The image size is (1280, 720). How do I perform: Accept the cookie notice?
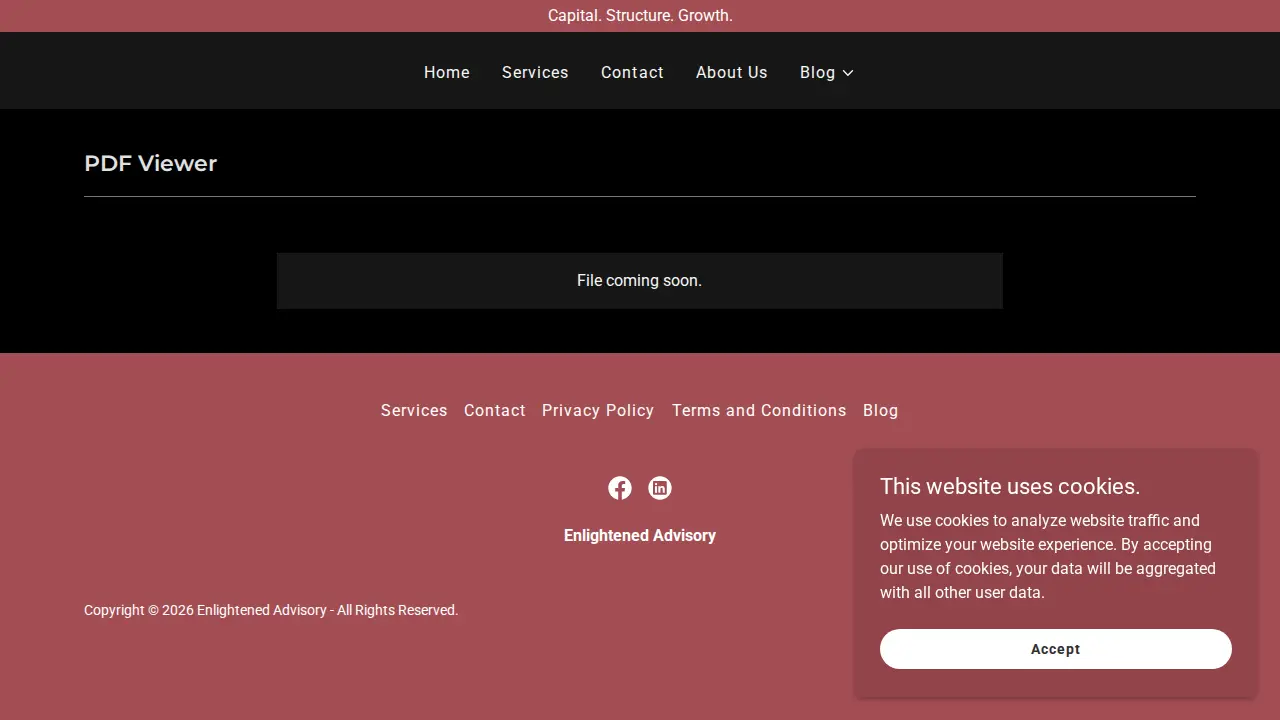click(1056, 649)
